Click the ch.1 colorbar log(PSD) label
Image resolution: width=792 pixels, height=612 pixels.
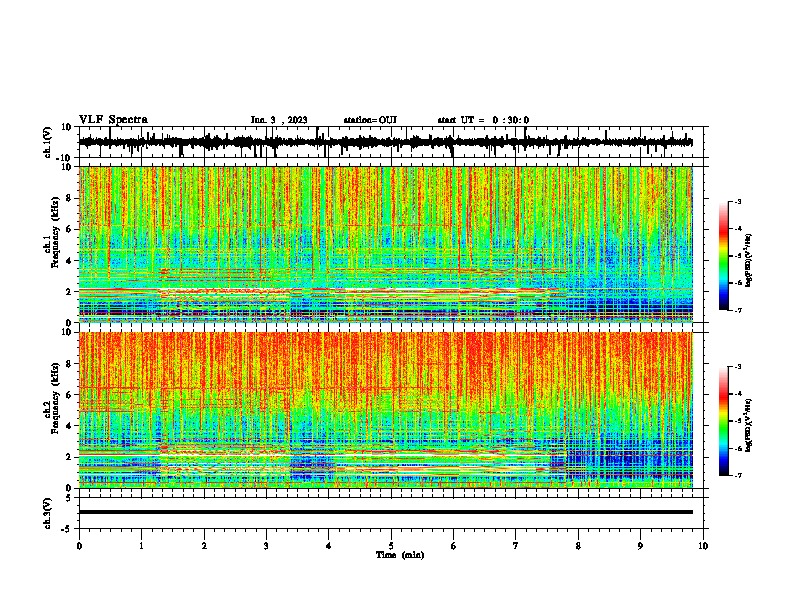749,260
